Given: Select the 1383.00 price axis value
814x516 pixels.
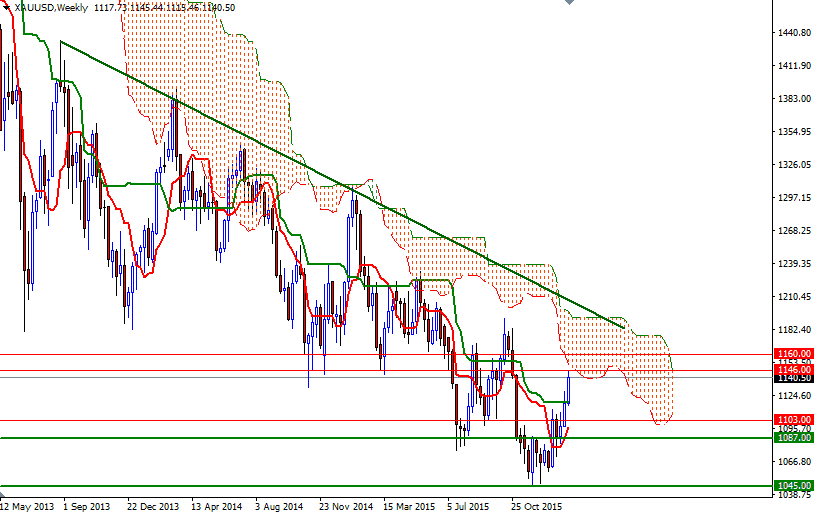Looking at the screenshot, I should tap(793, 99).
